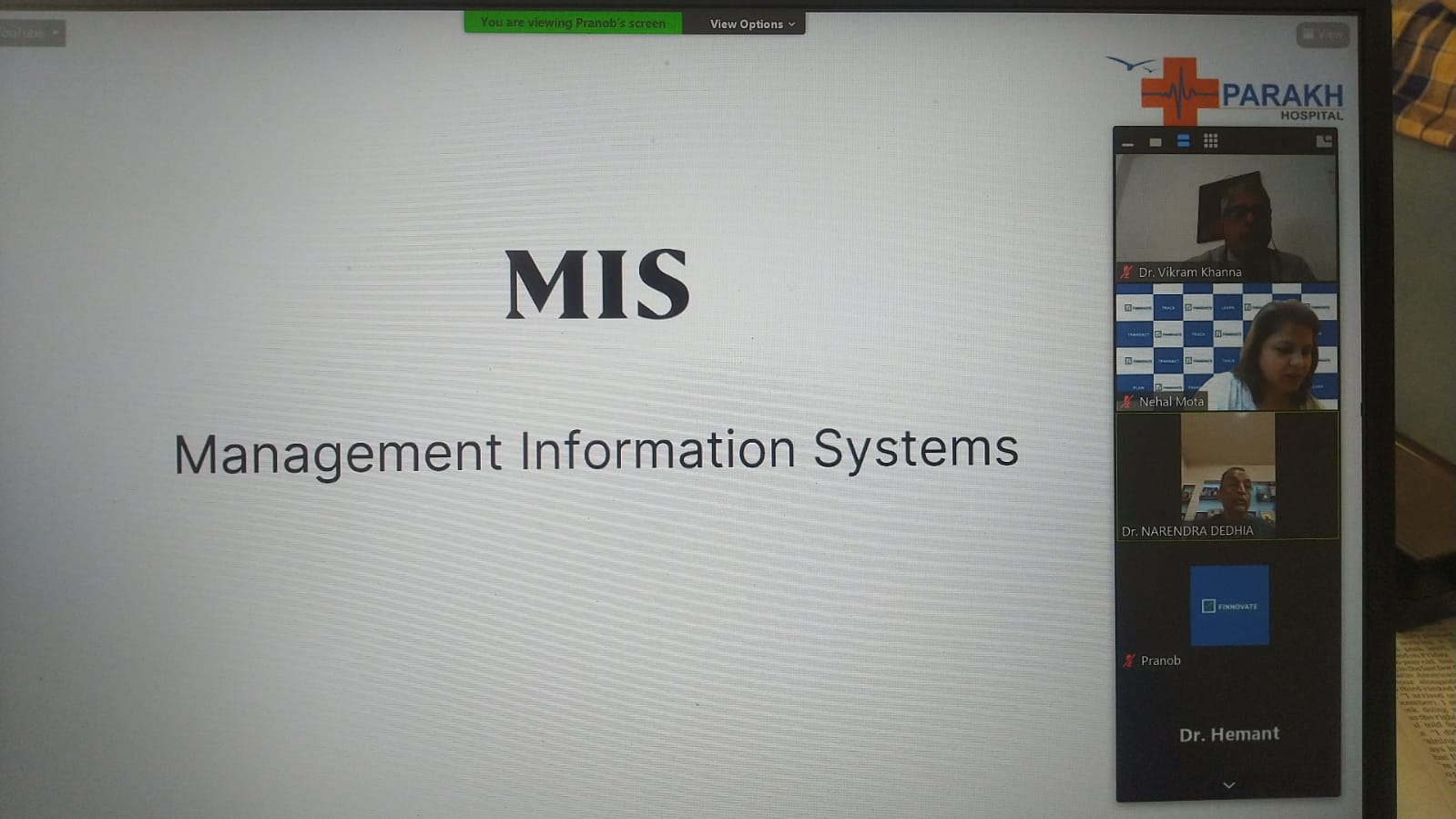Click the MIS heading on the slide

click(597, 284)
